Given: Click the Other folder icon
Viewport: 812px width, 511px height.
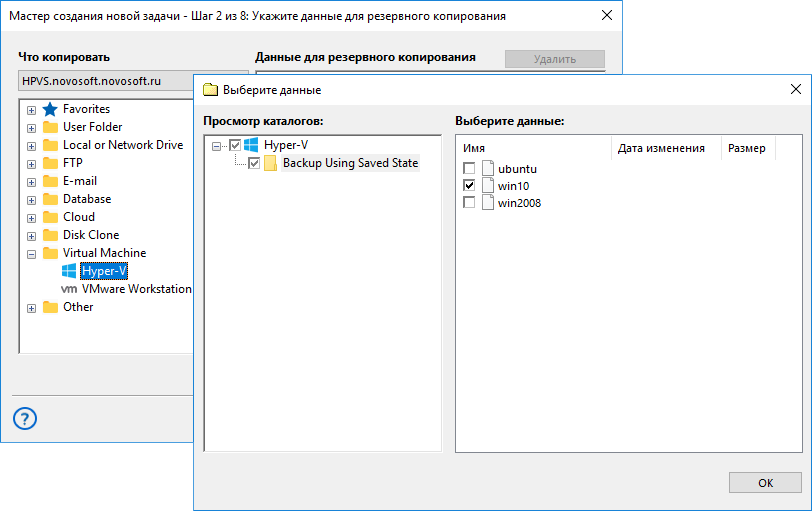Looking at the screenshot, I should 50,307.
